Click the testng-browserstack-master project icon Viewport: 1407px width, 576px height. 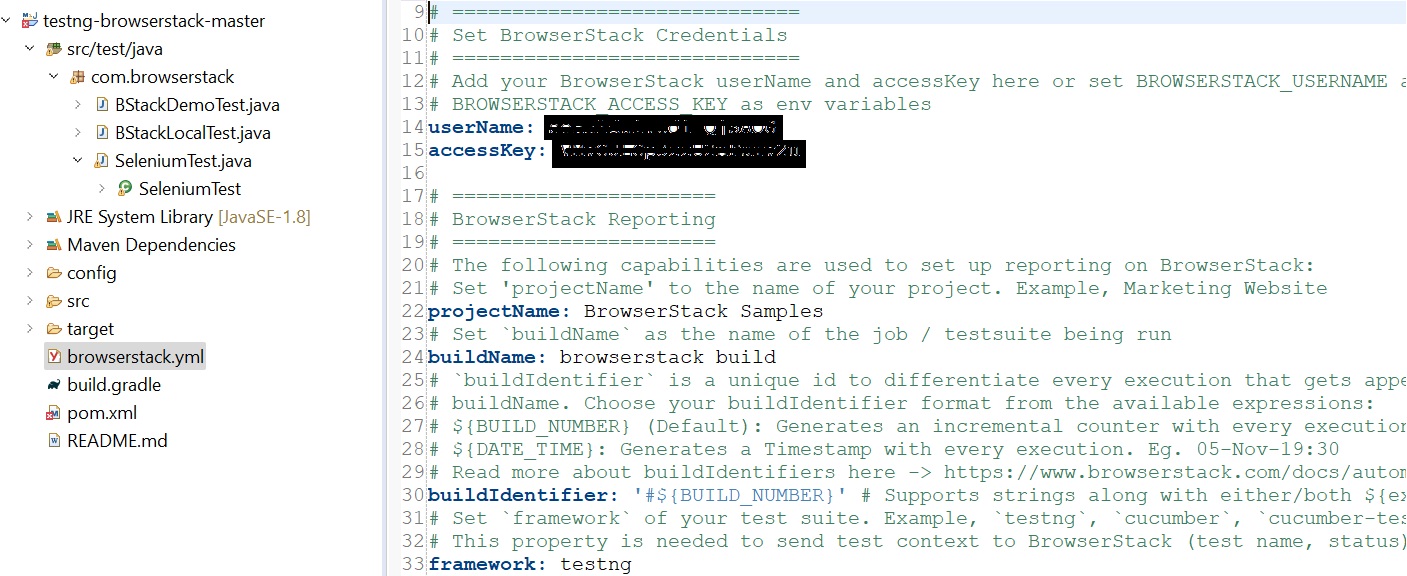(x=29, y=21)
